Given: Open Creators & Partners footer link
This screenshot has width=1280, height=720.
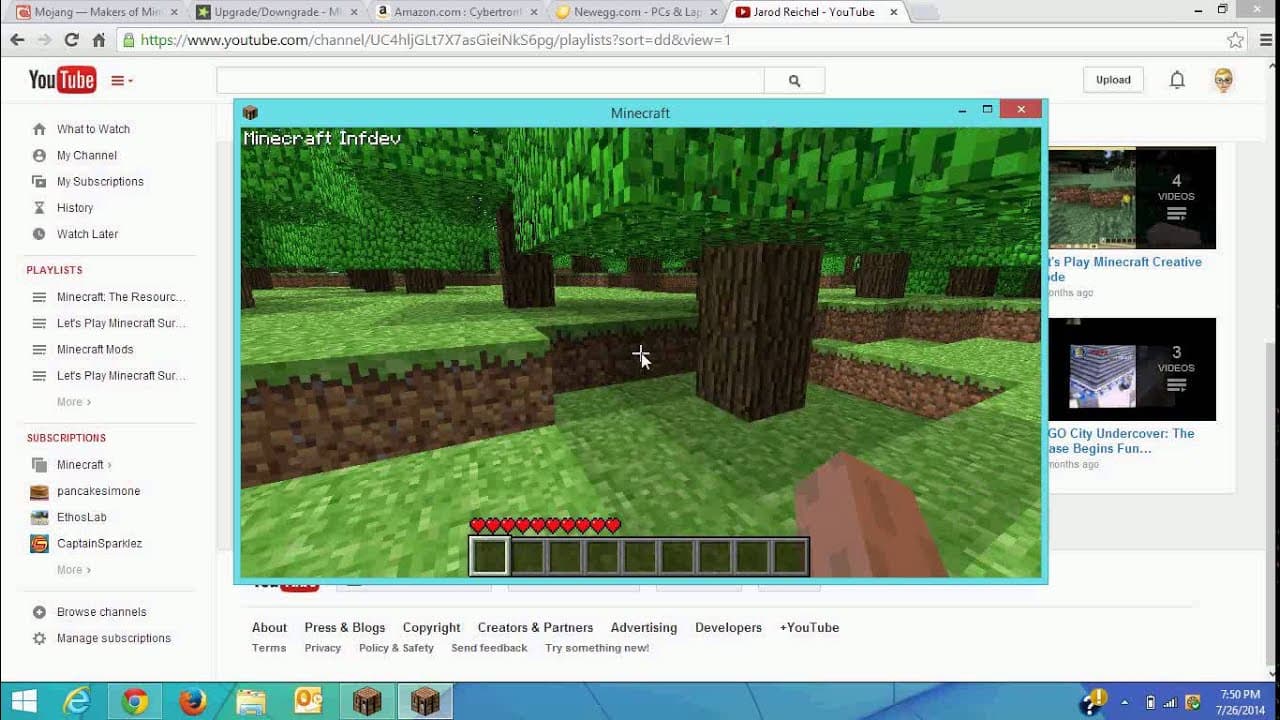Looking at the screenshot, I should [535, 627].
